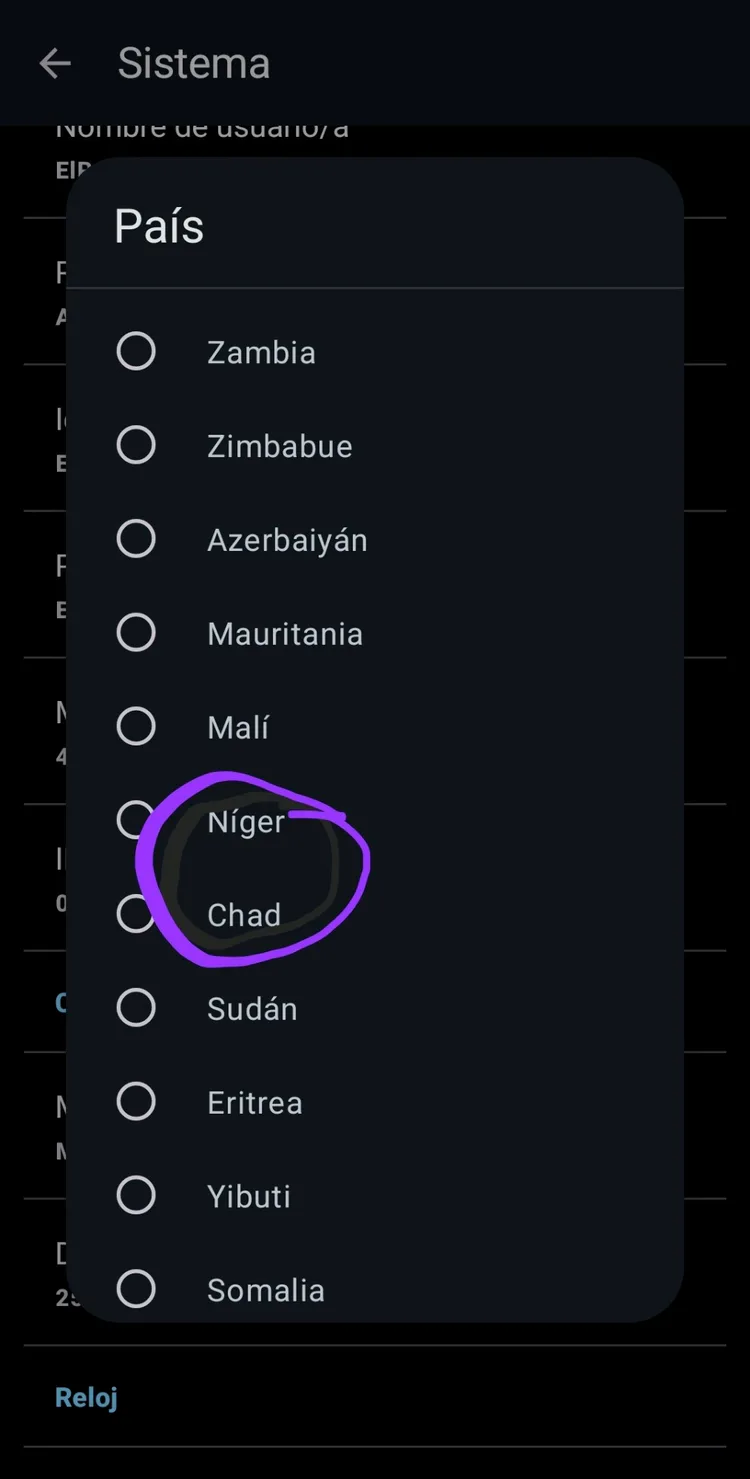The image size is (750, 1479).
Task: Choose the Níger radio circle
Action: click(136, 820)
